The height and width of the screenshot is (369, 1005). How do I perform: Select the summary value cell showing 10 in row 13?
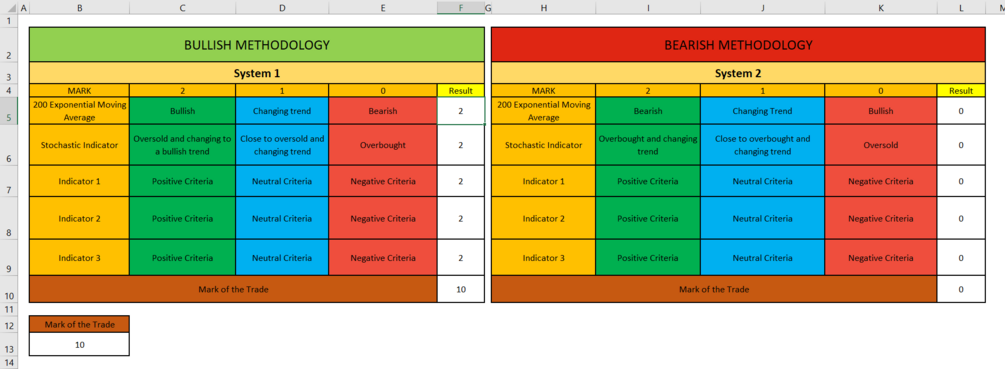coord(79,344)
